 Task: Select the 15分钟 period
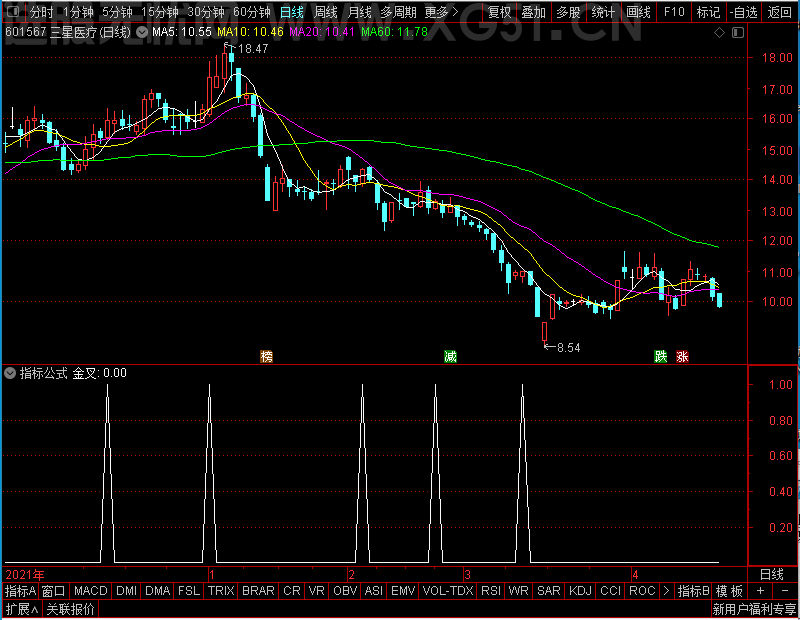(x=160, y=12)
